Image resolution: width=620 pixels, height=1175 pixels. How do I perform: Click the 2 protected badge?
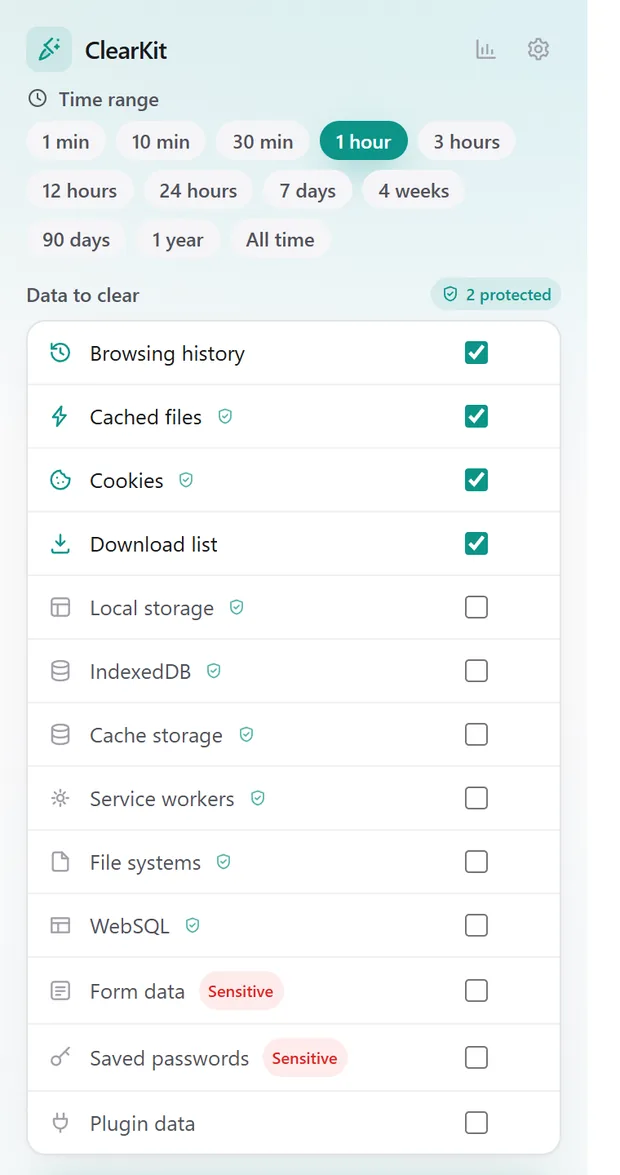(x=496, y=294)
